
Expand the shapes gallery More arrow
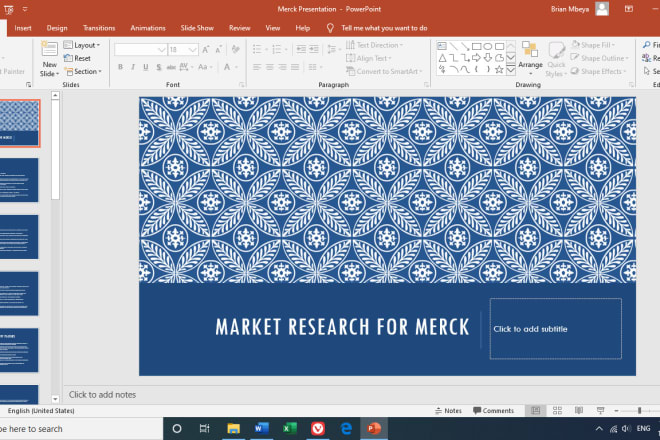[x=511, y=70]
